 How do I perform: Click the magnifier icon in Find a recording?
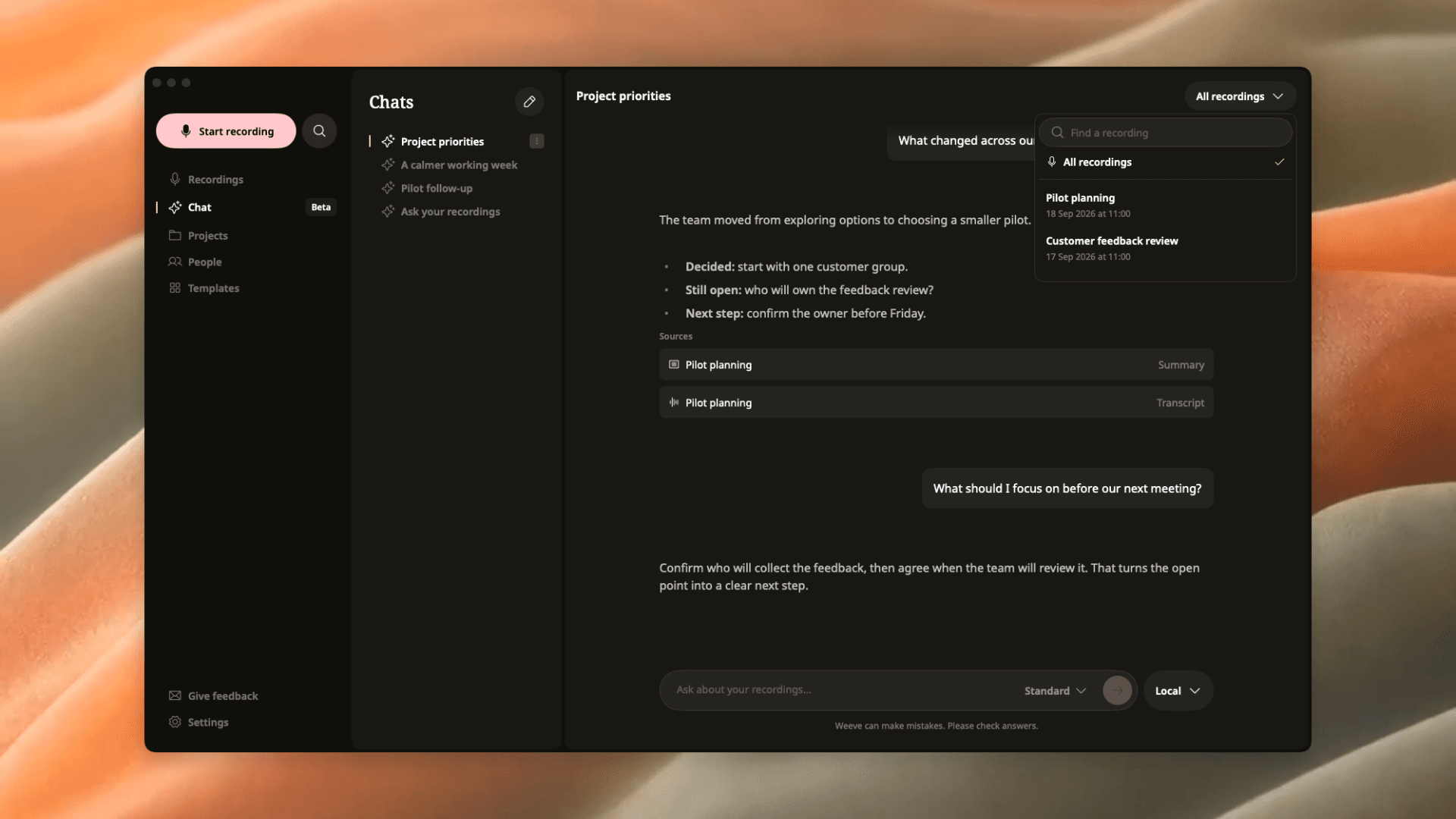(1057, 133)
